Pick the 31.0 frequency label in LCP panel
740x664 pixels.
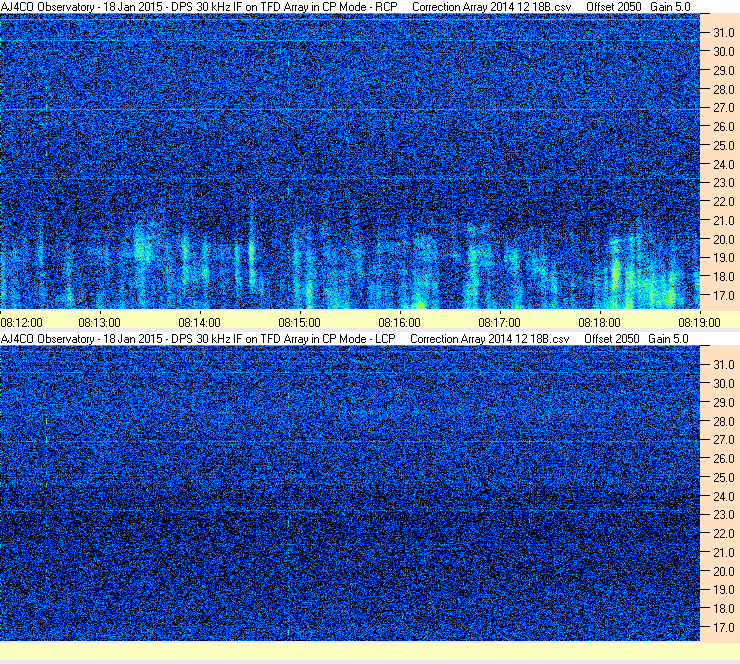724,364
